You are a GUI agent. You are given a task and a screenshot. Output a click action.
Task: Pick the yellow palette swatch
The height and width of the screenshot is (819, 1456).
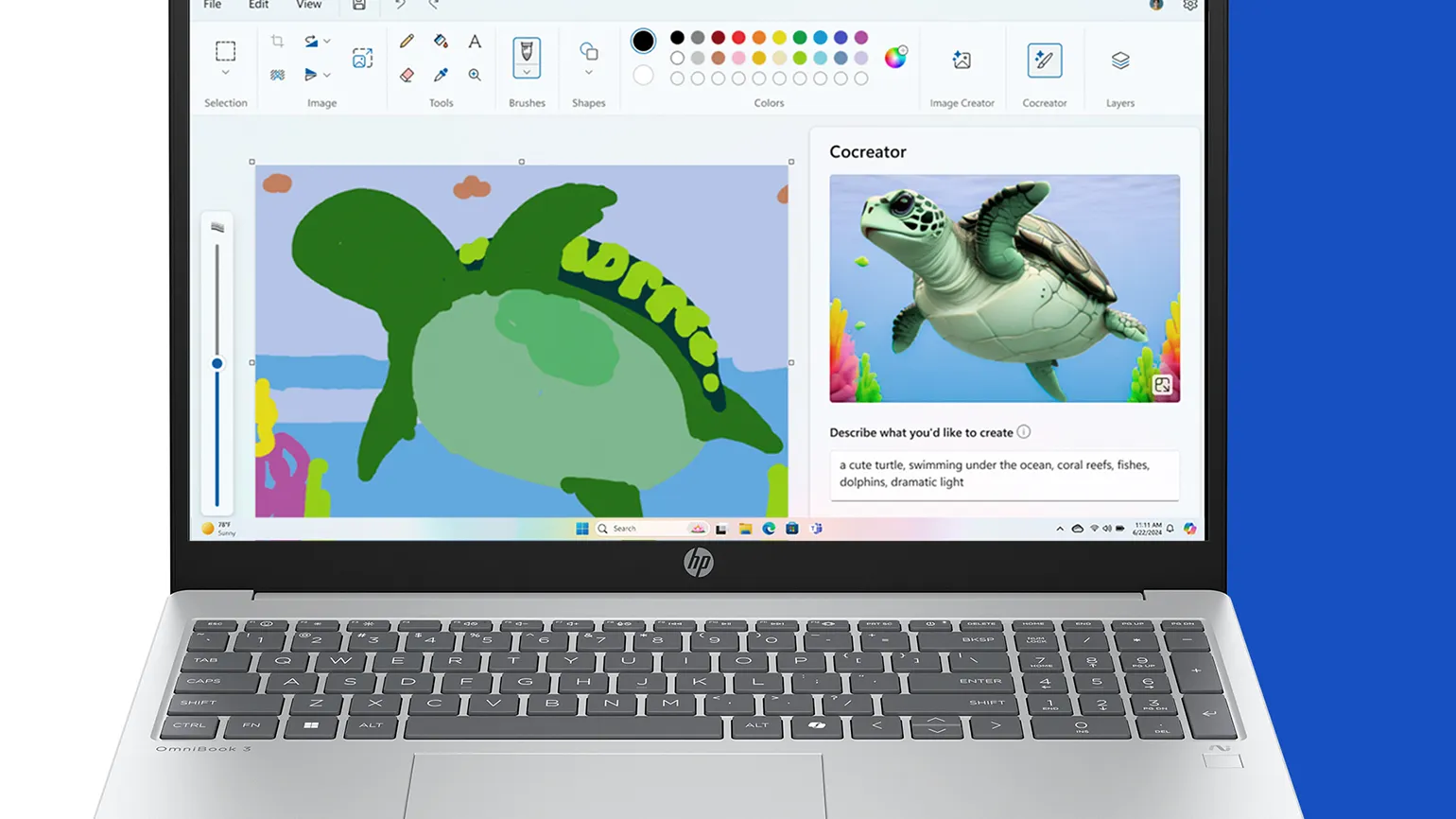click(779, 38)
